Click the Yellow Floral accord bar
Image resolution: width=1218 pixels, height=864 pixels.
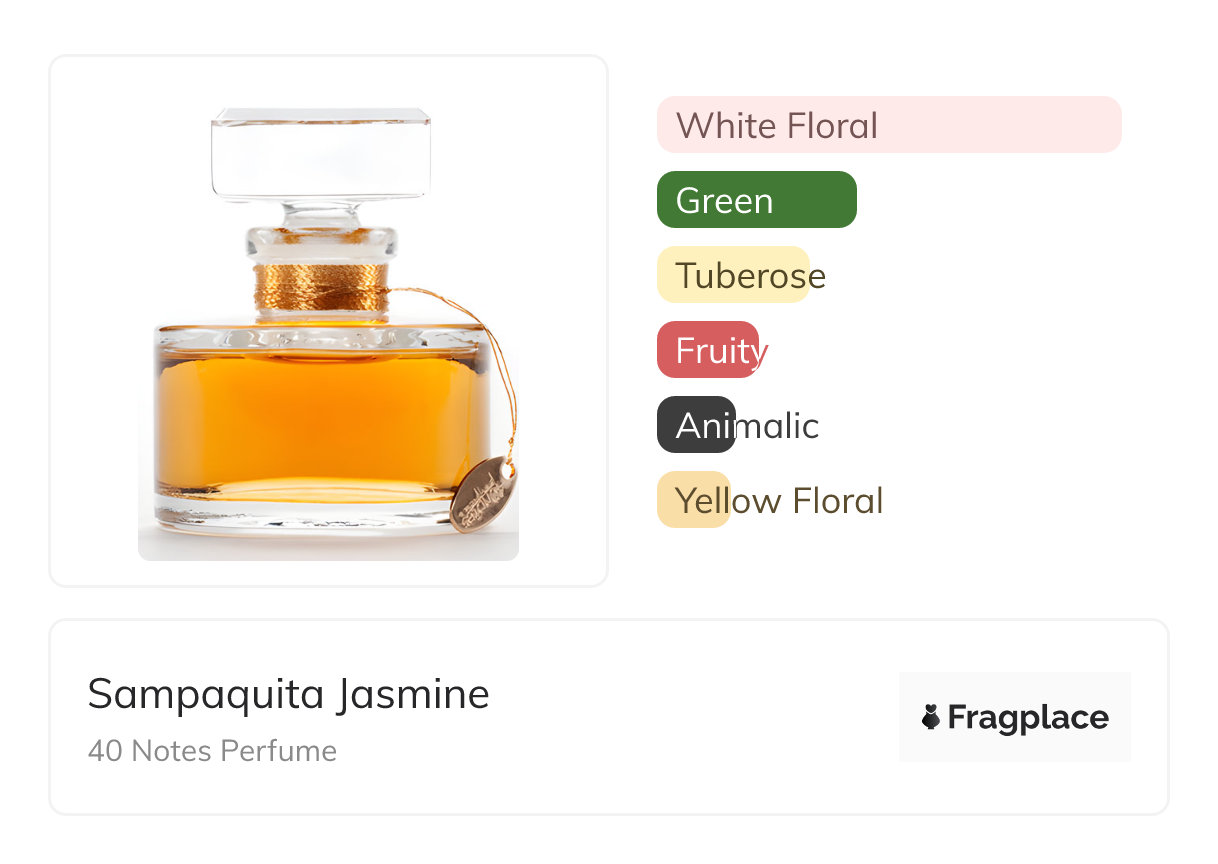693,500
